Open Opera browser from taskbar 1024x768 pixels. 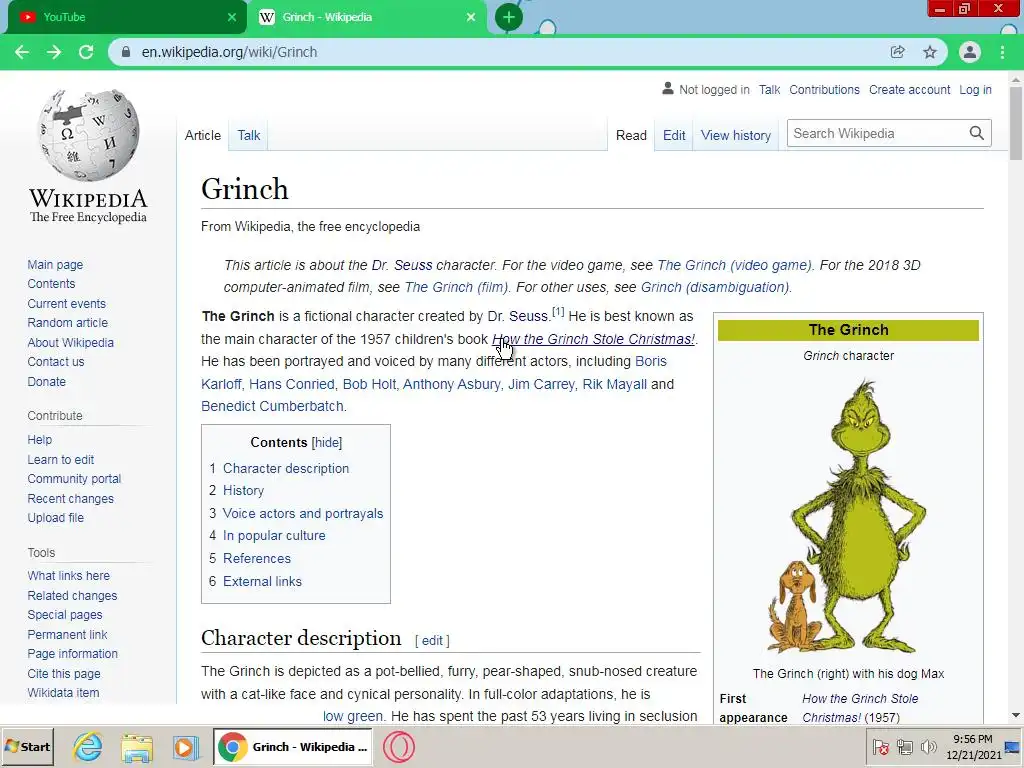point(398,746)
